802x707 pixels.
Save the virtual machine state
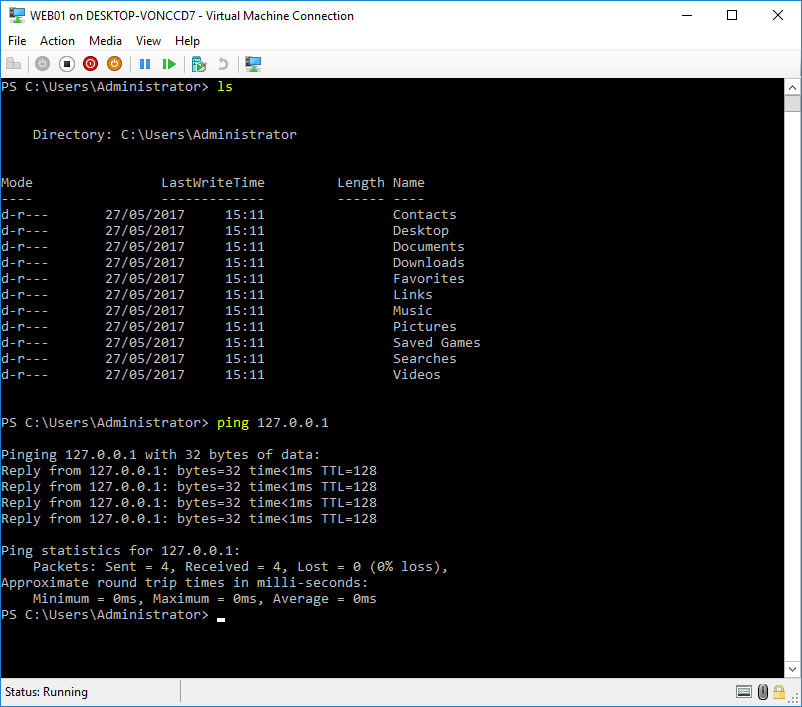tap(113, 63)
